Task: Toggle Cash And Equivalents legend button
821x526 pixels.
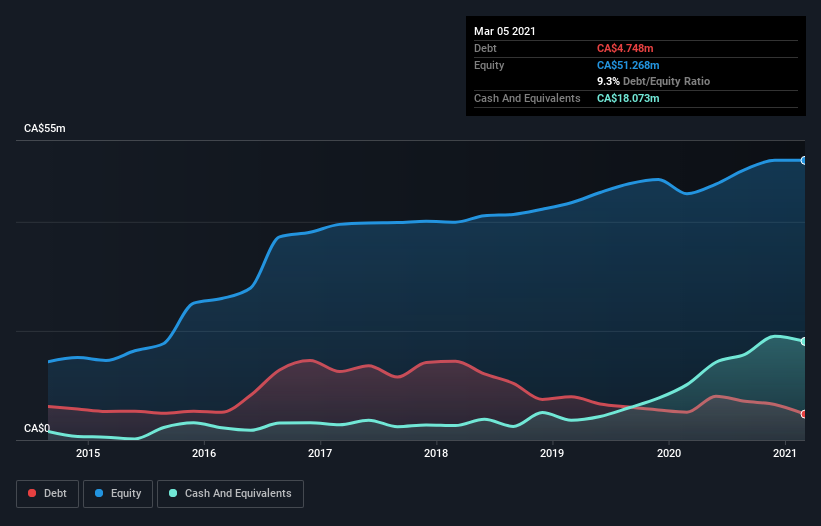Action: tap(230, 494)
